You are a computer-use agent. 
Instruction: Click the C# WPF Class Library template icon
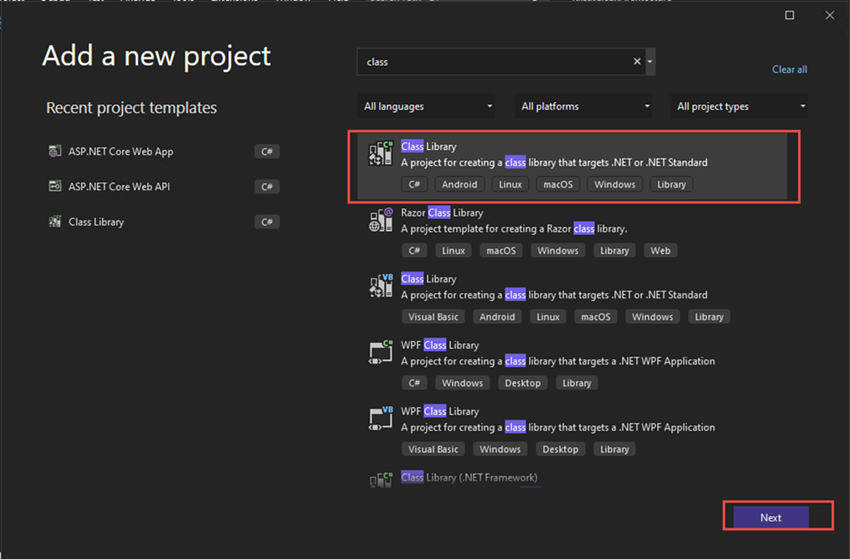[381, 352]
